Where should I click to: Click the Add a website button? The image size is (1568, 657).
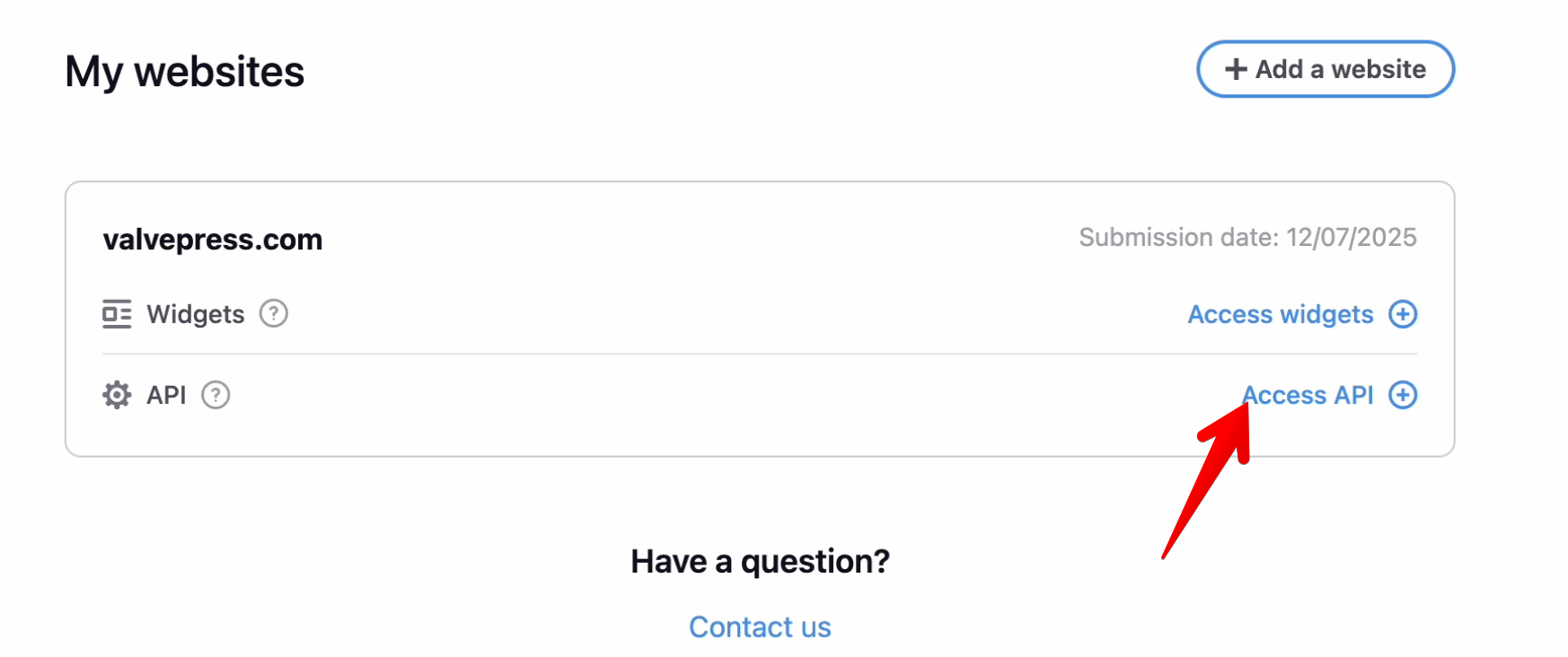pyautogui.click(x=1325, y=69)
